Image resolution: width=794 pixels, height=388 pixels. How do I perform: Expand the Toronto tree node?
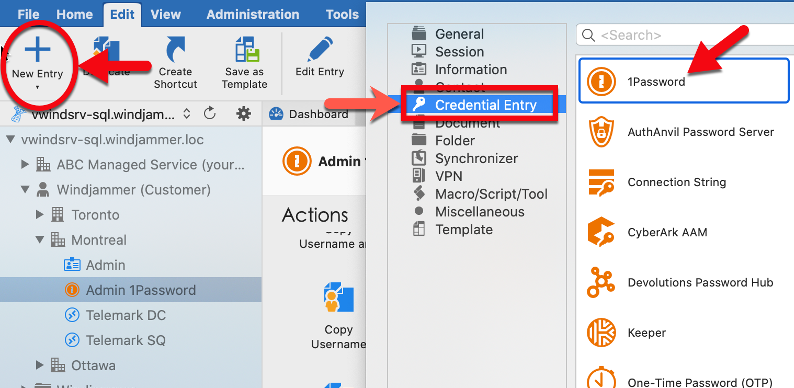click(x=40, y=215)
